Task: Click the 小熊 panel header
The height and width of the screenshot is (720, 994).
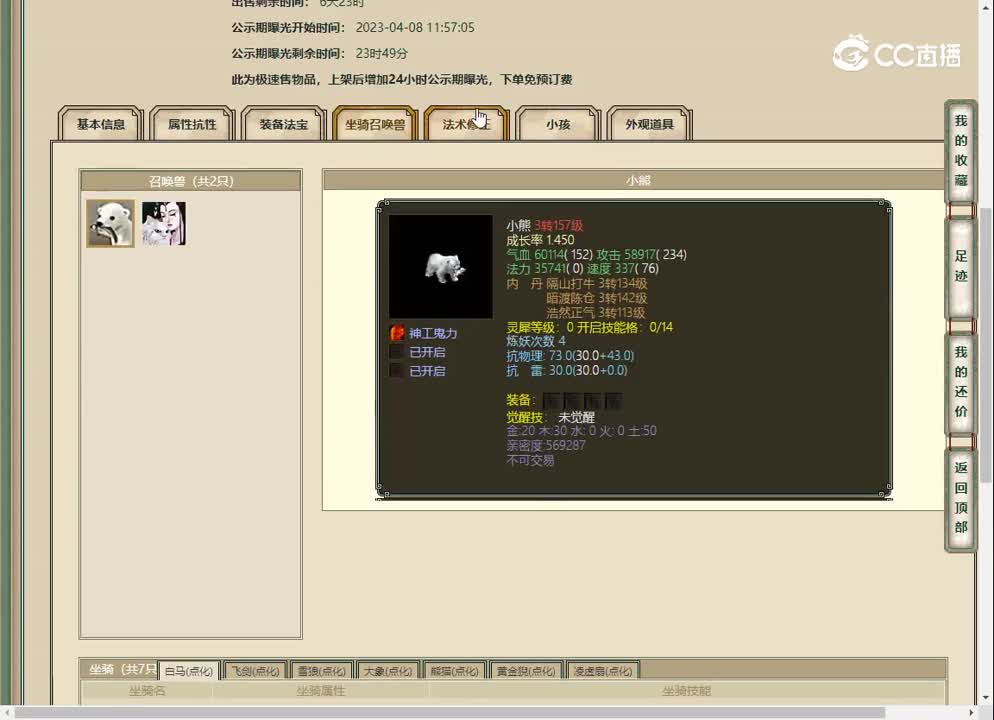Action: tap(636, 180)
